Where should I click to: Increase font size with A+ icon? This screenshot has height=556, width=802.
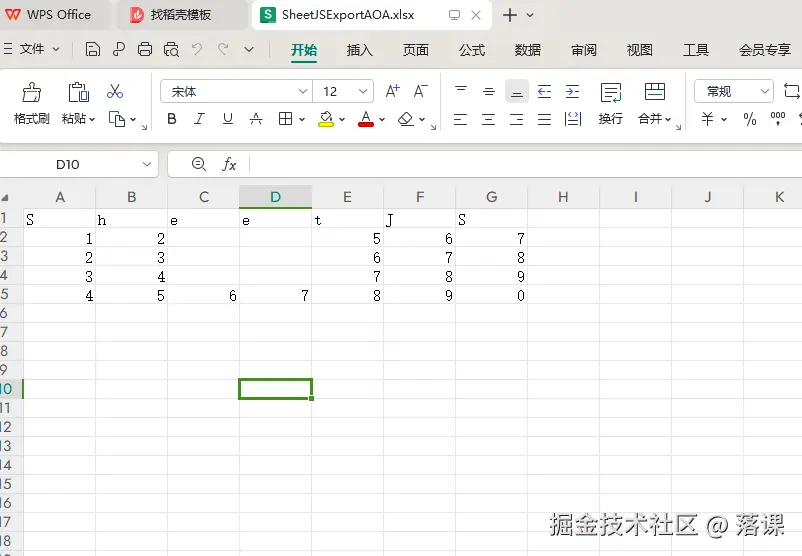coord(392,92)
